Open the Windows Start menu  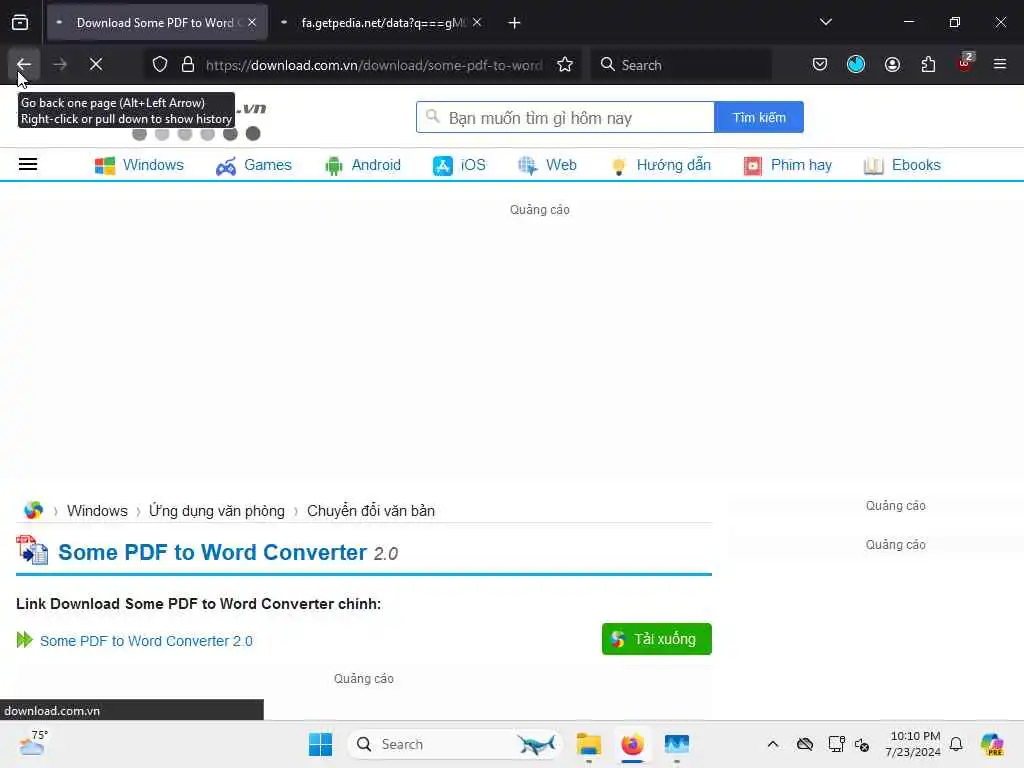[320, 744]
